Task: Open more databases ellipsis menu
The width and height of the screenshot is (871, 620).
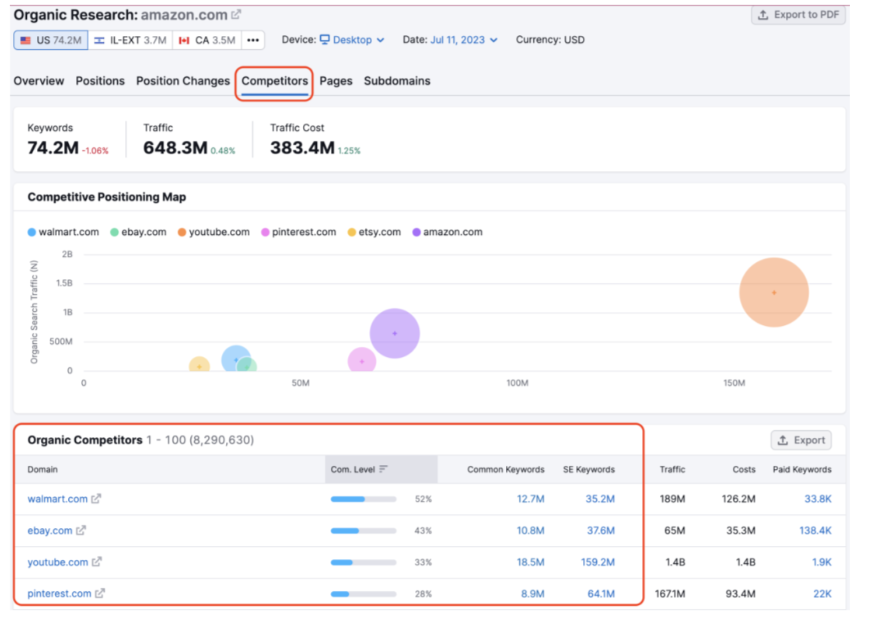Action: click(253, 40)
